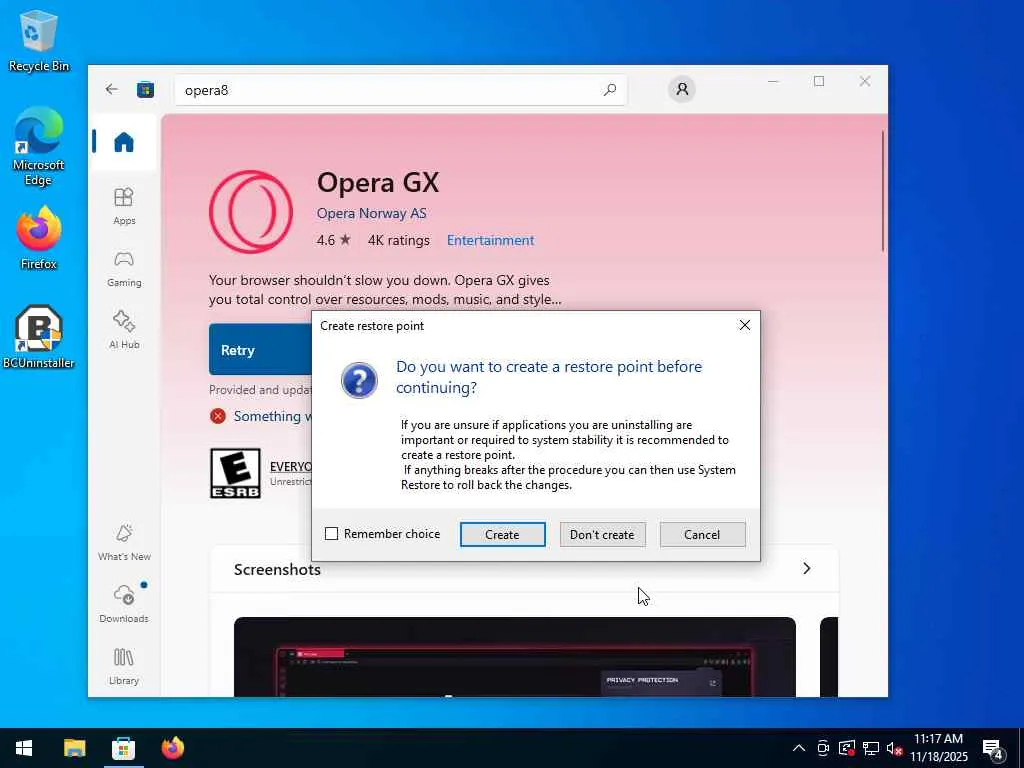Tick the Remember choice checkbox
The height and width of the screenshot is (768, 1024).
click(331, 534)
